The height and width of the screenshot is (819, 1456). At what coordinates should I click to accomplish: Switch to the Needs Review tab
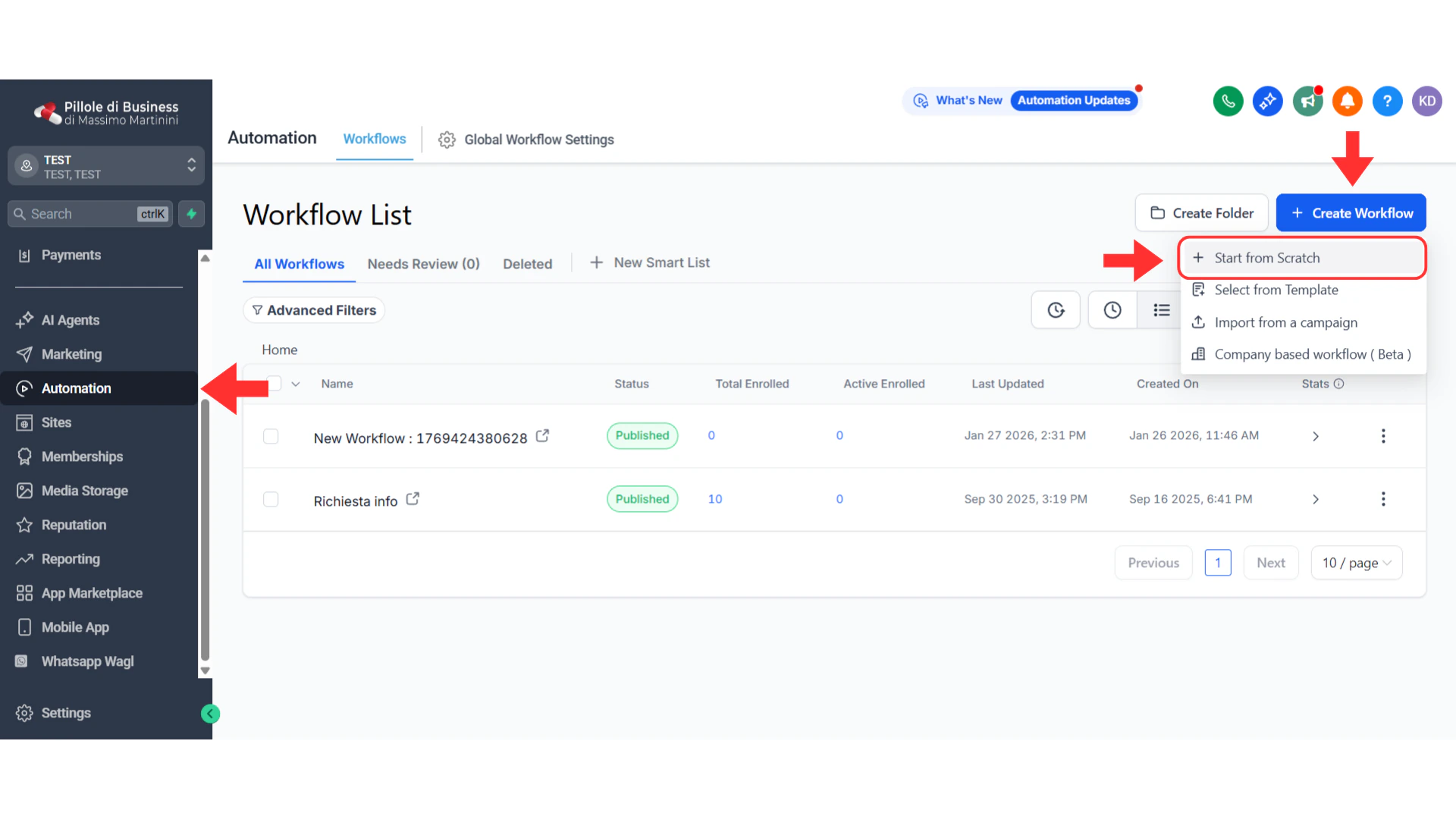click(423, 263)
